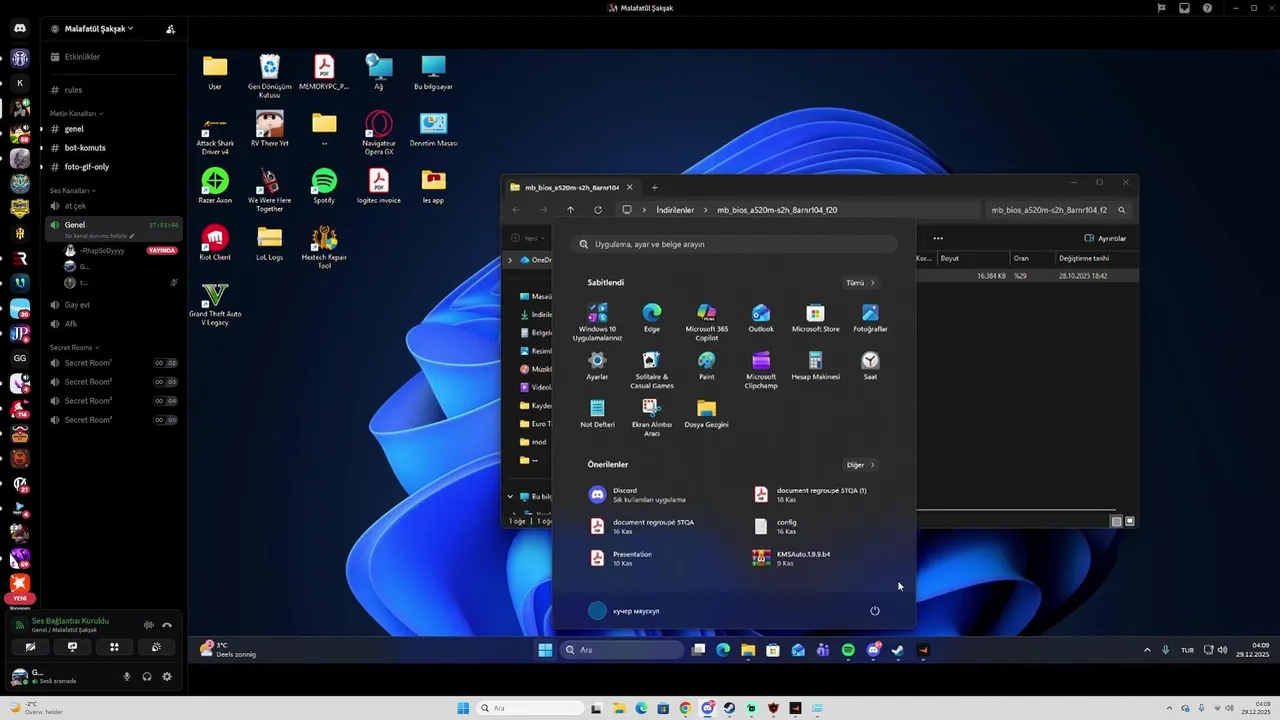1280x720 pixels.
Task: Mute your microphone in Discord user panel
Action: tap(126, 677)
